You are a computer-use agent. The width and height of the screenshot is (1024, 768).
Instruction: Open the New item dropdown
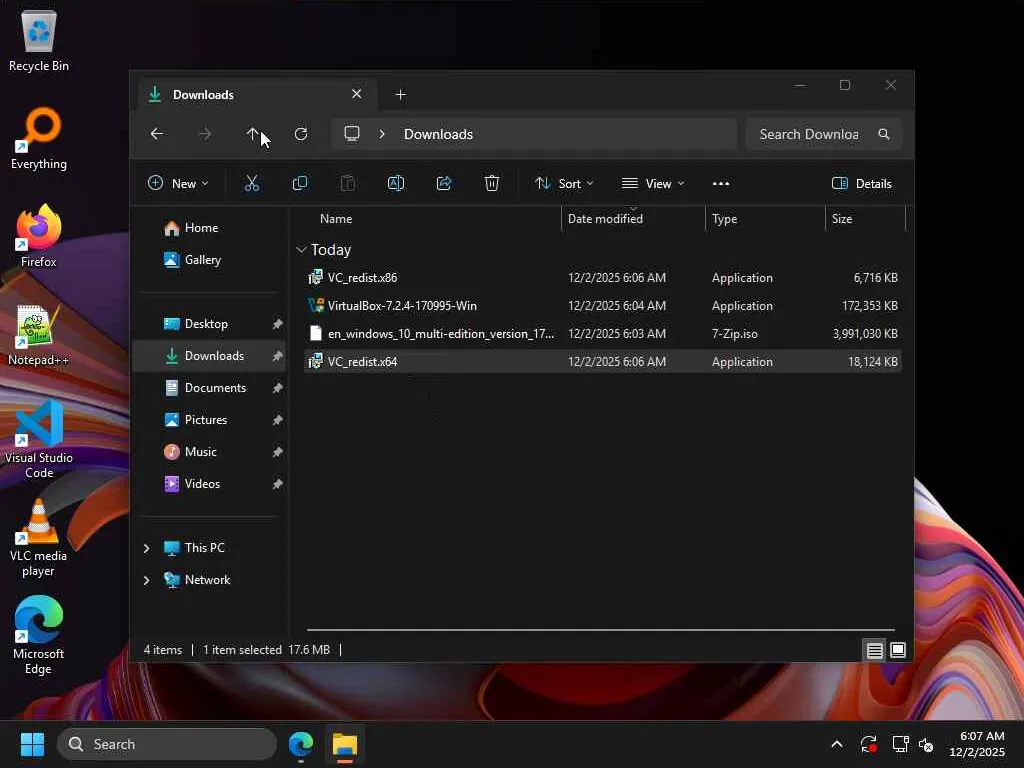click(x=178, y=183)
